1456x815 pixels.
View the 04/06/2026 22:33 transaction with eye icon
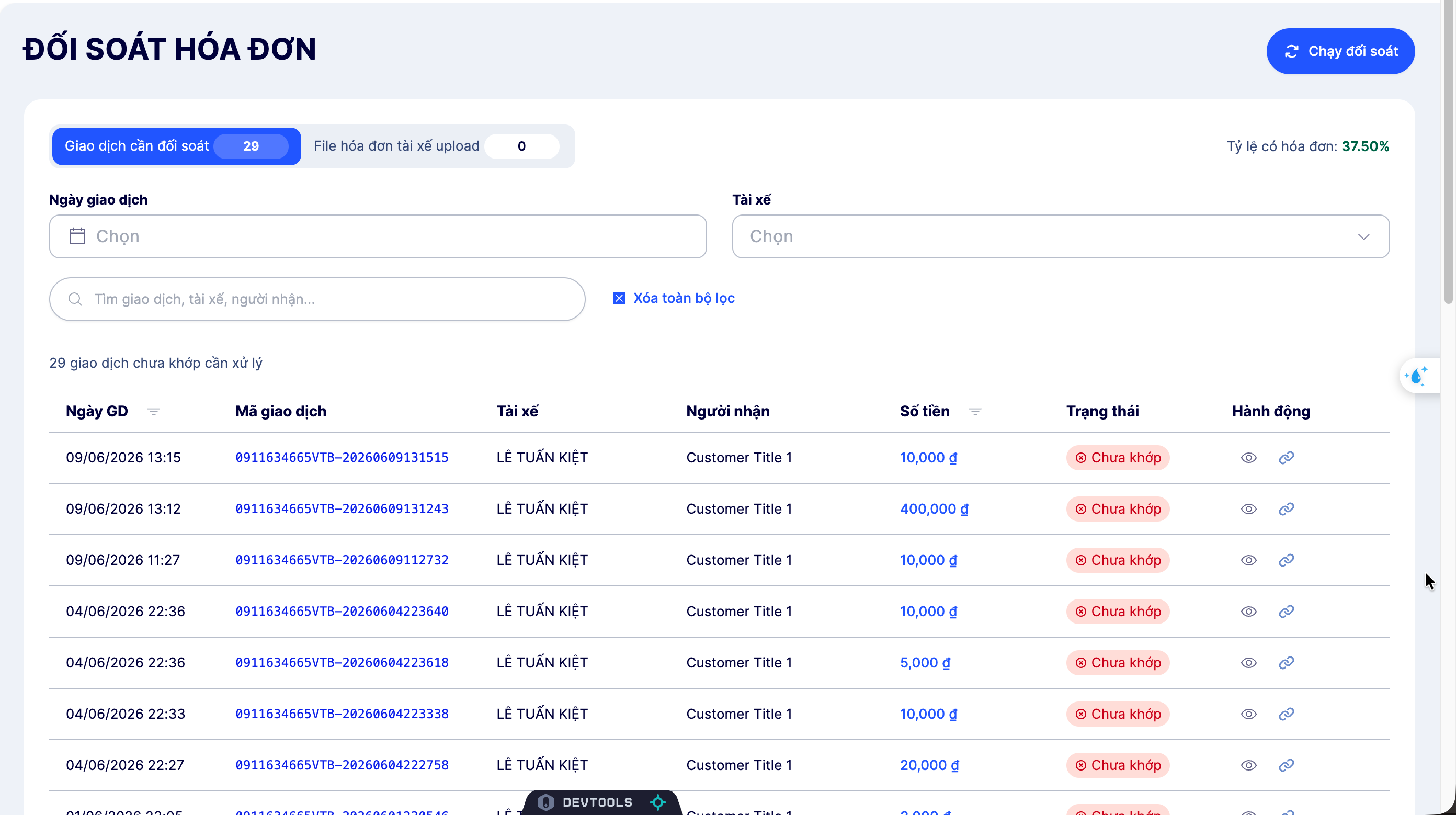pyautogui.click(x=1248, y=714)
